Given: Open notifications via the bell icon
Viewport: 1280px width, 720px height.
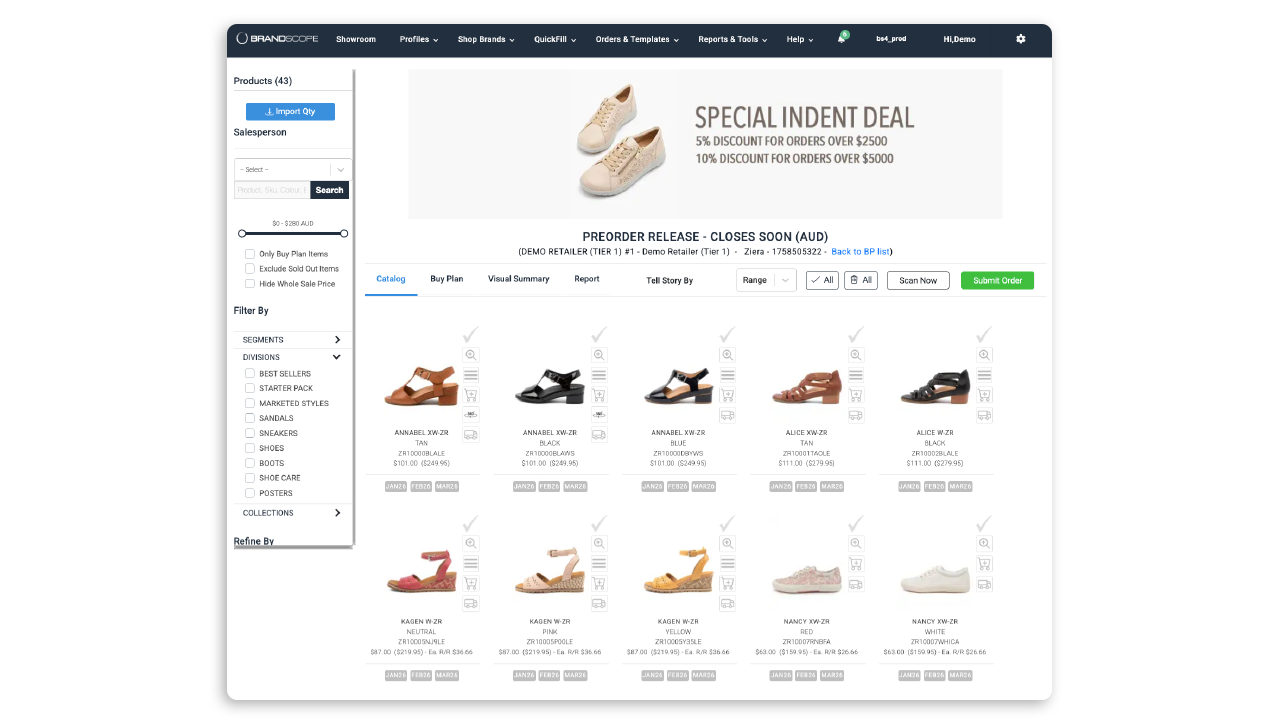Looking at the screenshot, I should (841, 38).
